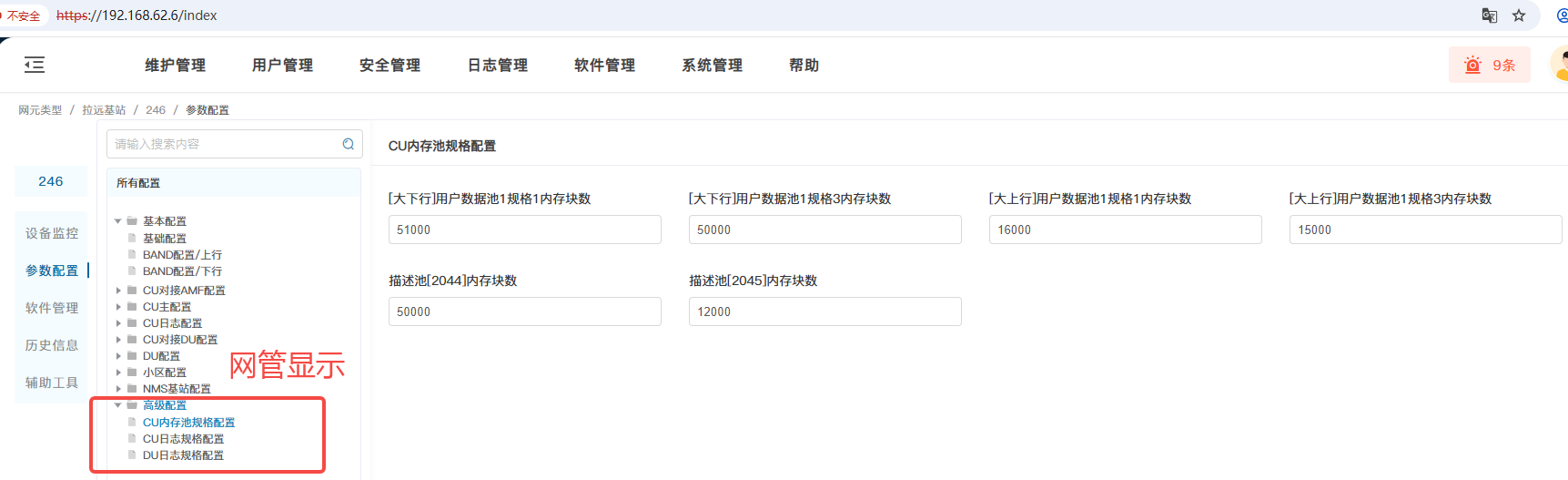
Task: Expand the CU主配置 node arrow
Action: [x=118, y=307]
